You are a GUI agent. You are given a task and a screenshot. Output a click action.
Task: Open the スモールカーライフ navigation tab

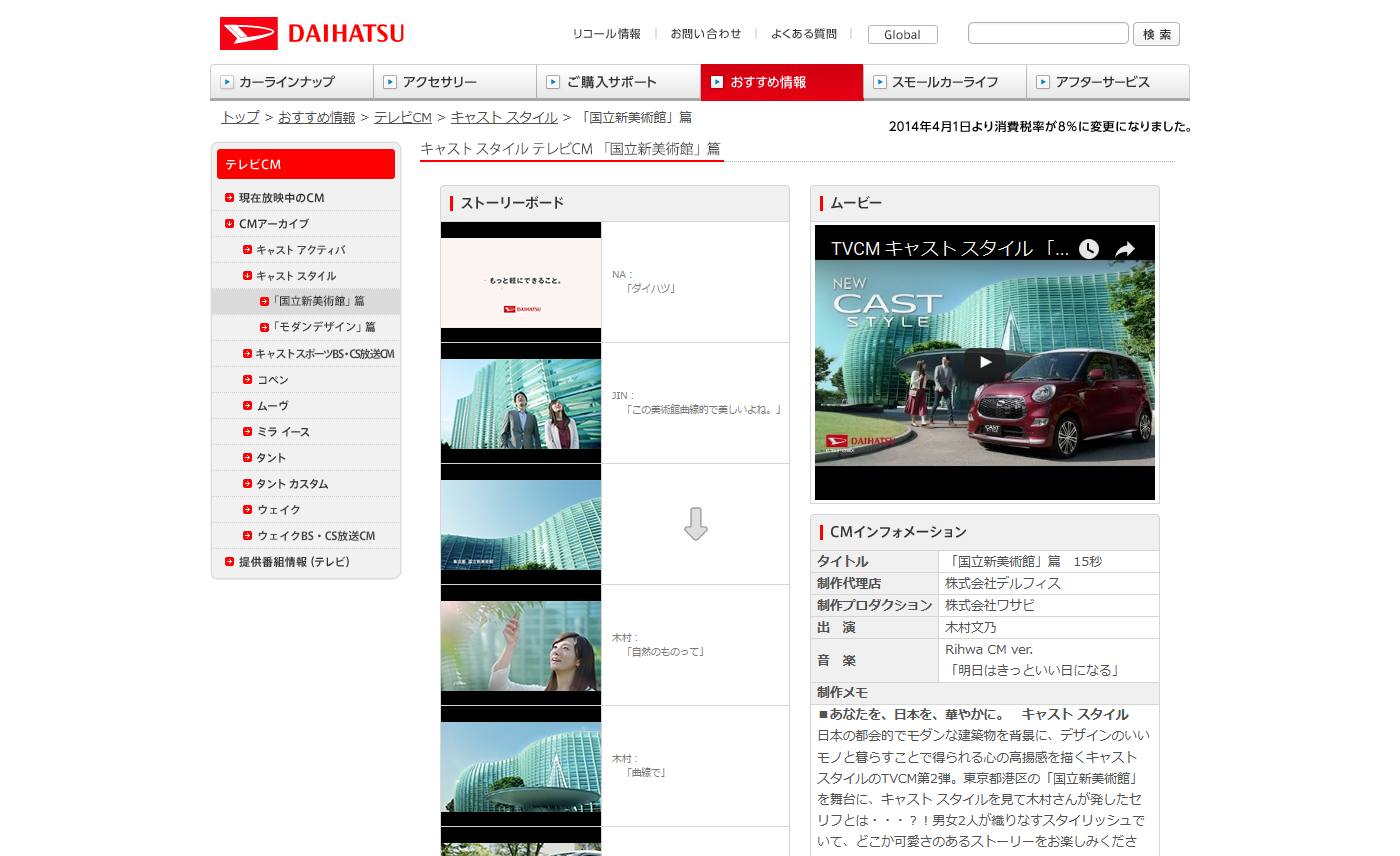pyautogui.click(x=945, y=82)
